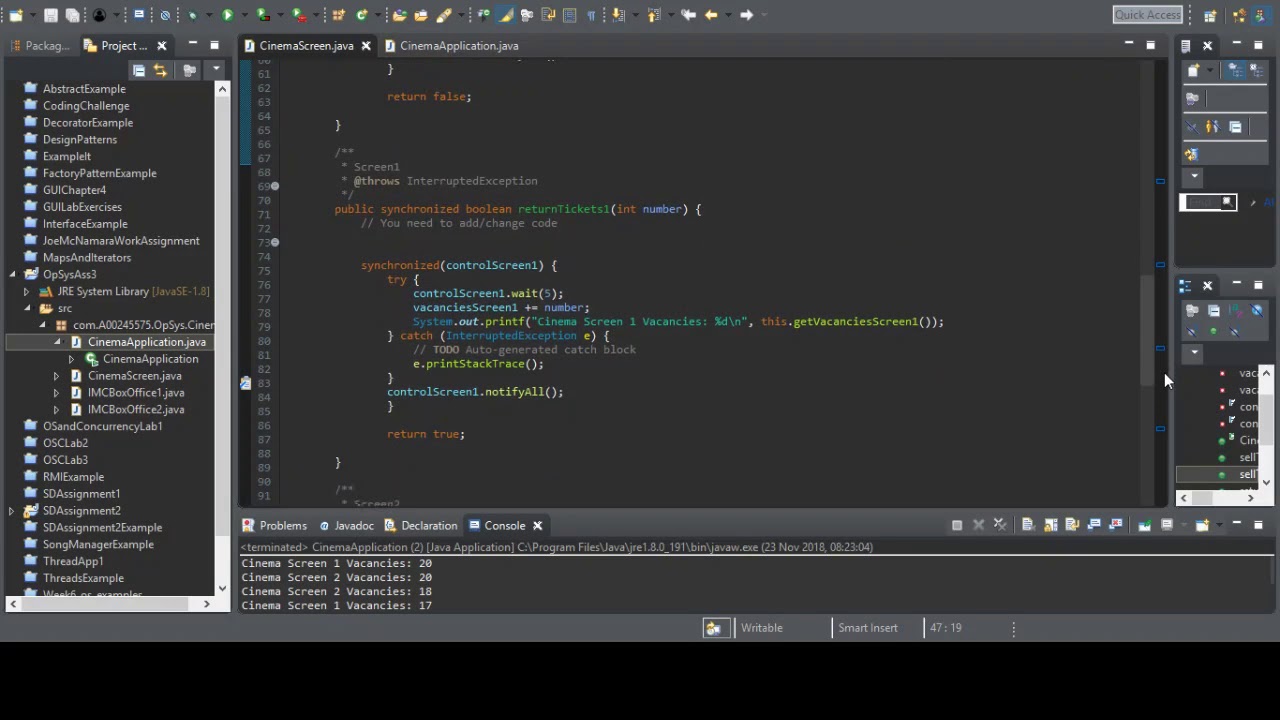
Task: Click the Next Annotation toolbar icon
Action: click(618, 15)
